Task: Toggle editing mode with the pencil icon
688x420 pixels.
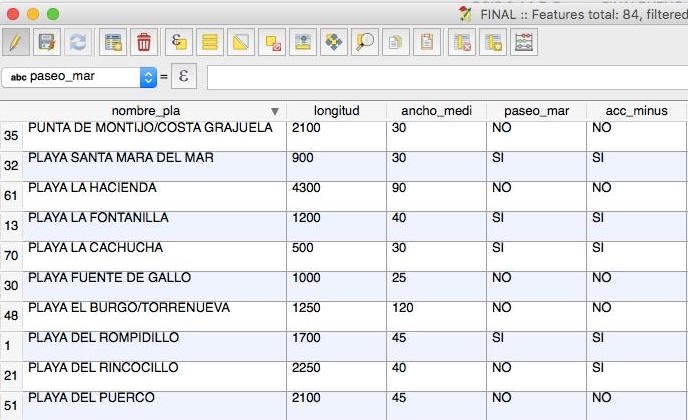Action: click(x=15, y=42)
